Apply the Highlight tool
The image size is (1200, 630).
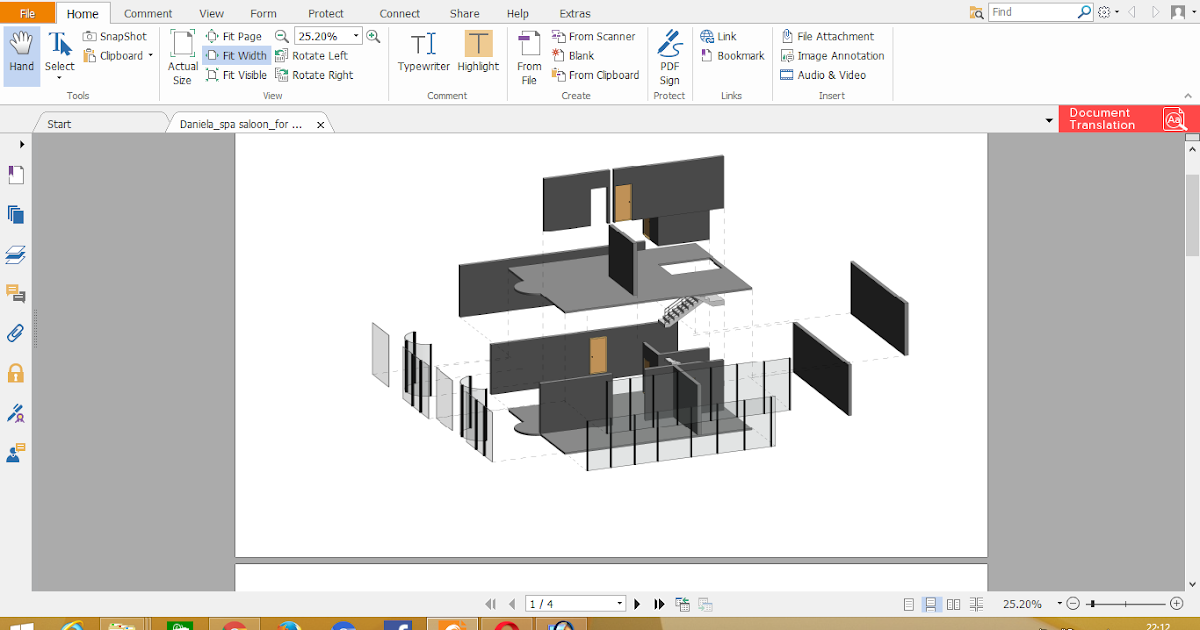point(478,55)
